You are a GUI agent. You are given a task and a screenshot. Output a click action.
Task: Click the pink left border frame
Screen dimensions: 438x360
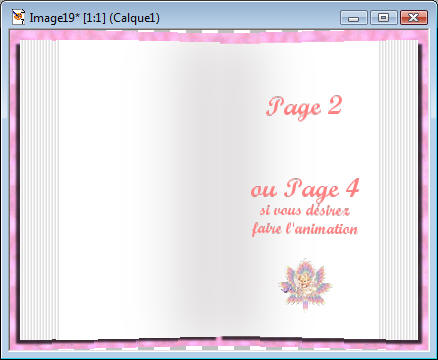(x=14, y=190)
